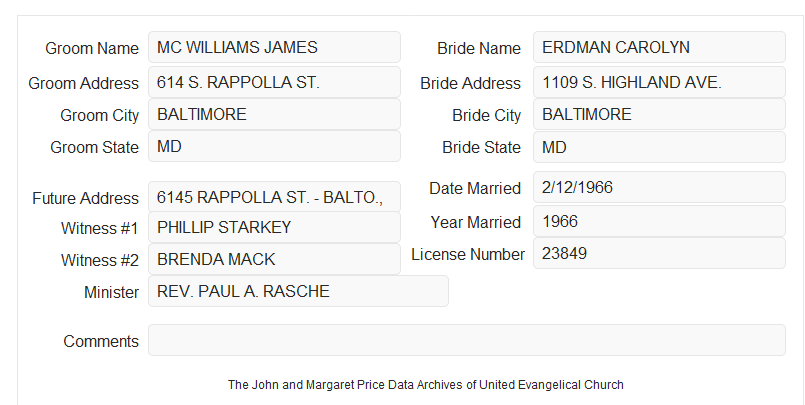Focus the Groom State MD field

(x=274, y=146)
